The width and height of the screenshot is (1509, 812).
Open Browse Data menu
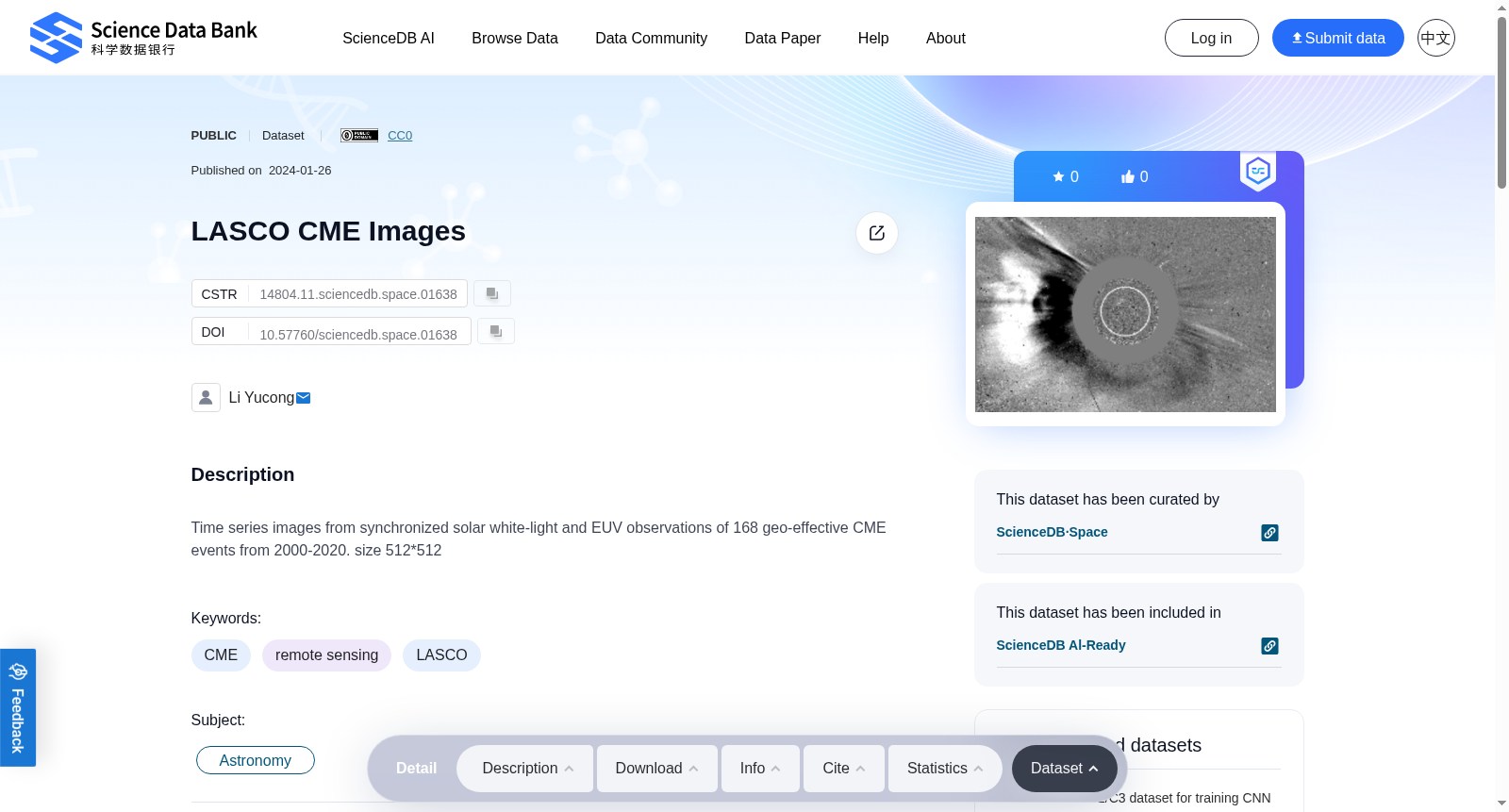tap(515, 38)
